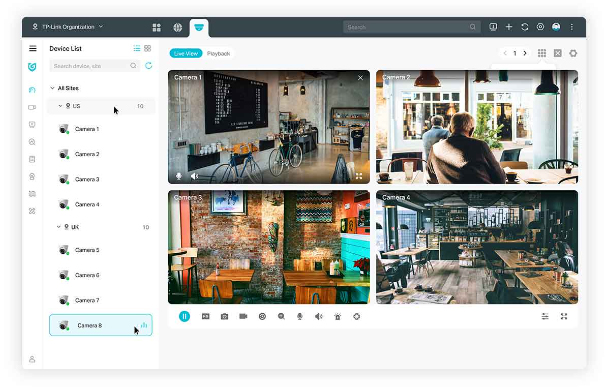Click the close-all-views box icon
605x390 pixels.
tap(558, 53)
